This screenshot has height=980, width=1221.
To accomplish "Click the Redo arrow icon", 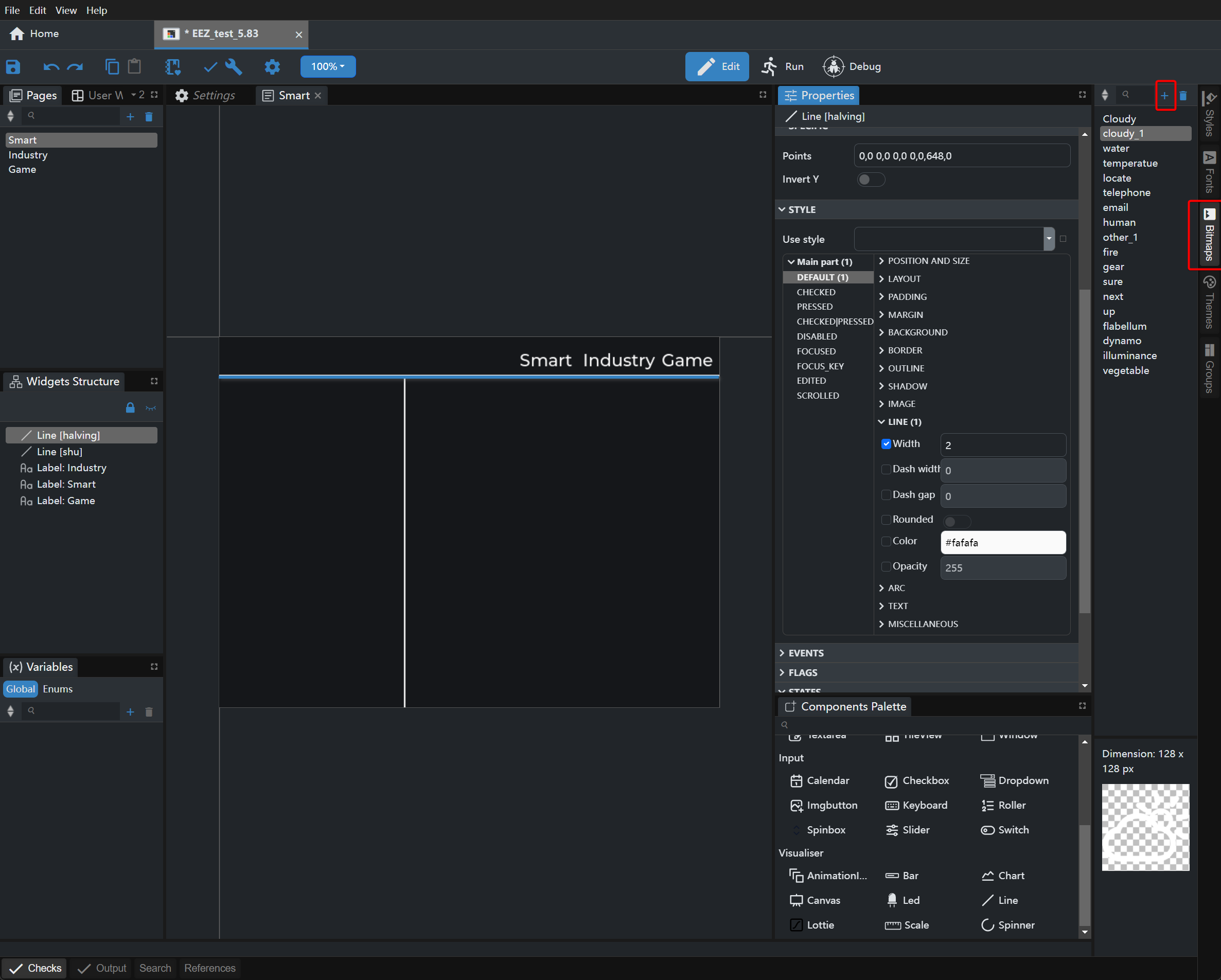I will pos(75,67).
